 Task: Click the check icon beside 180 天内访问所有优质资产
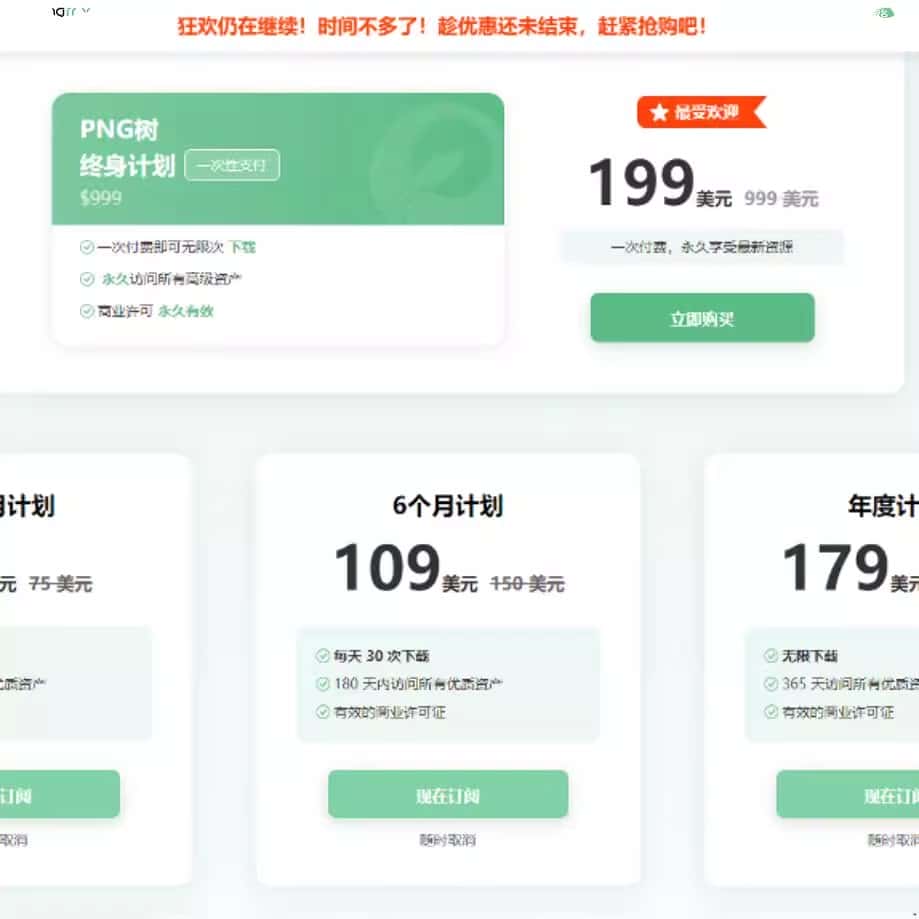pyautogui.click(x=322, y=683)
